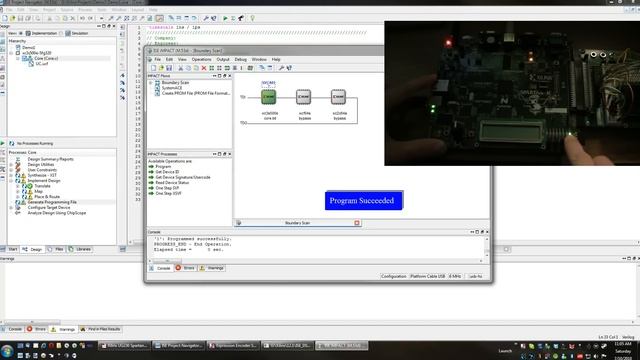Select the right-most bypass chip in chain
The width and height of the screenshot is (640, 360).
click(338, 97)
